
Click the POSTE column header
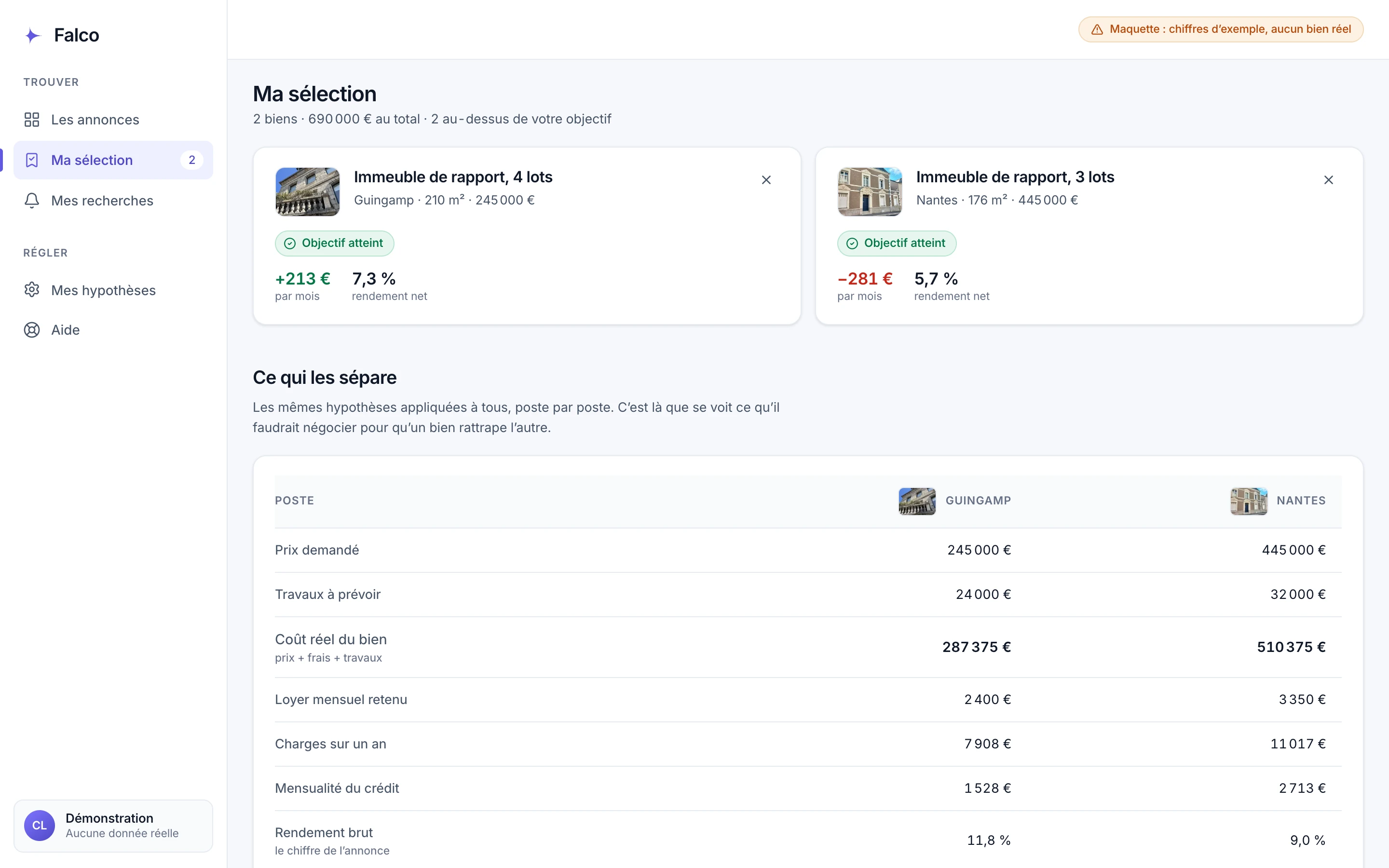click(x=295, y=501)
